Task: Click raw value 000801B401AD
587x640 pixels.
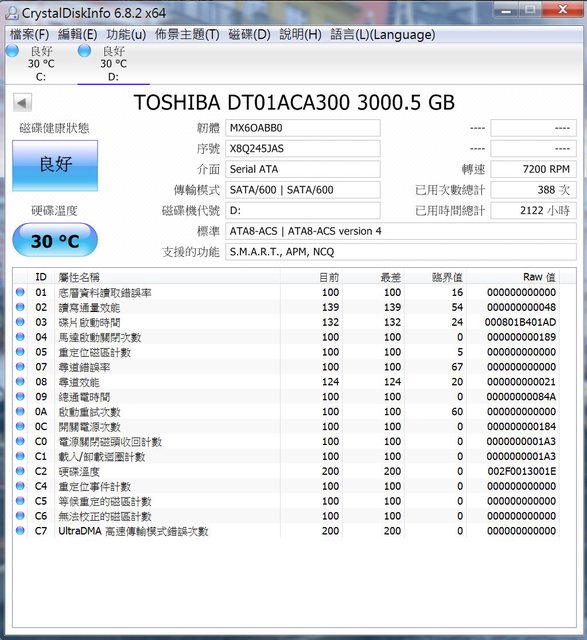Action: (x=520, y=322)
